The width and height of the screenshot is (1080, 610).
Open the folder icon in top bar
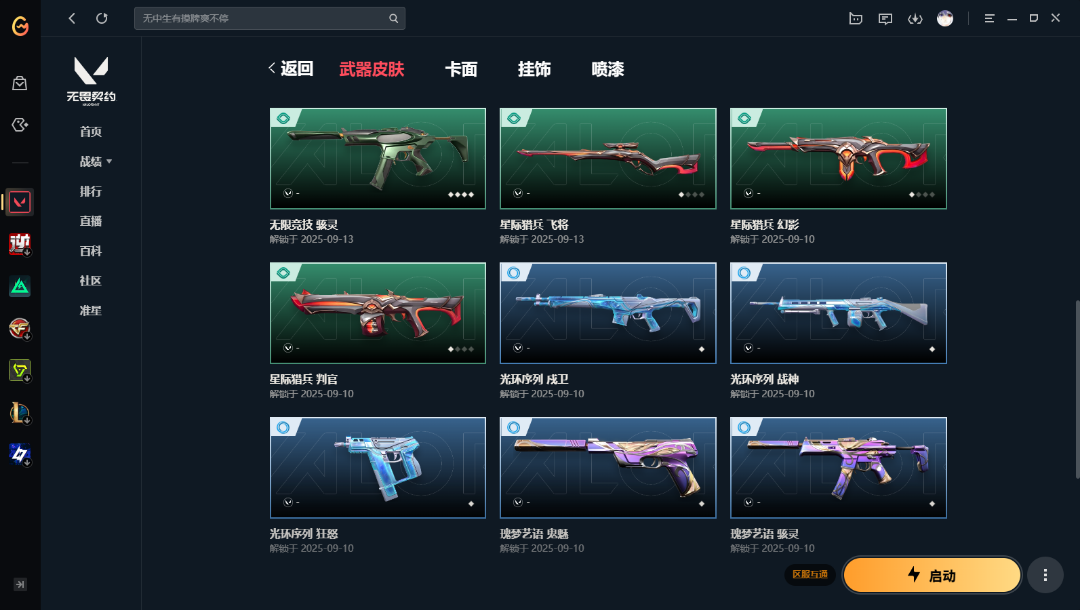[855, 19]
